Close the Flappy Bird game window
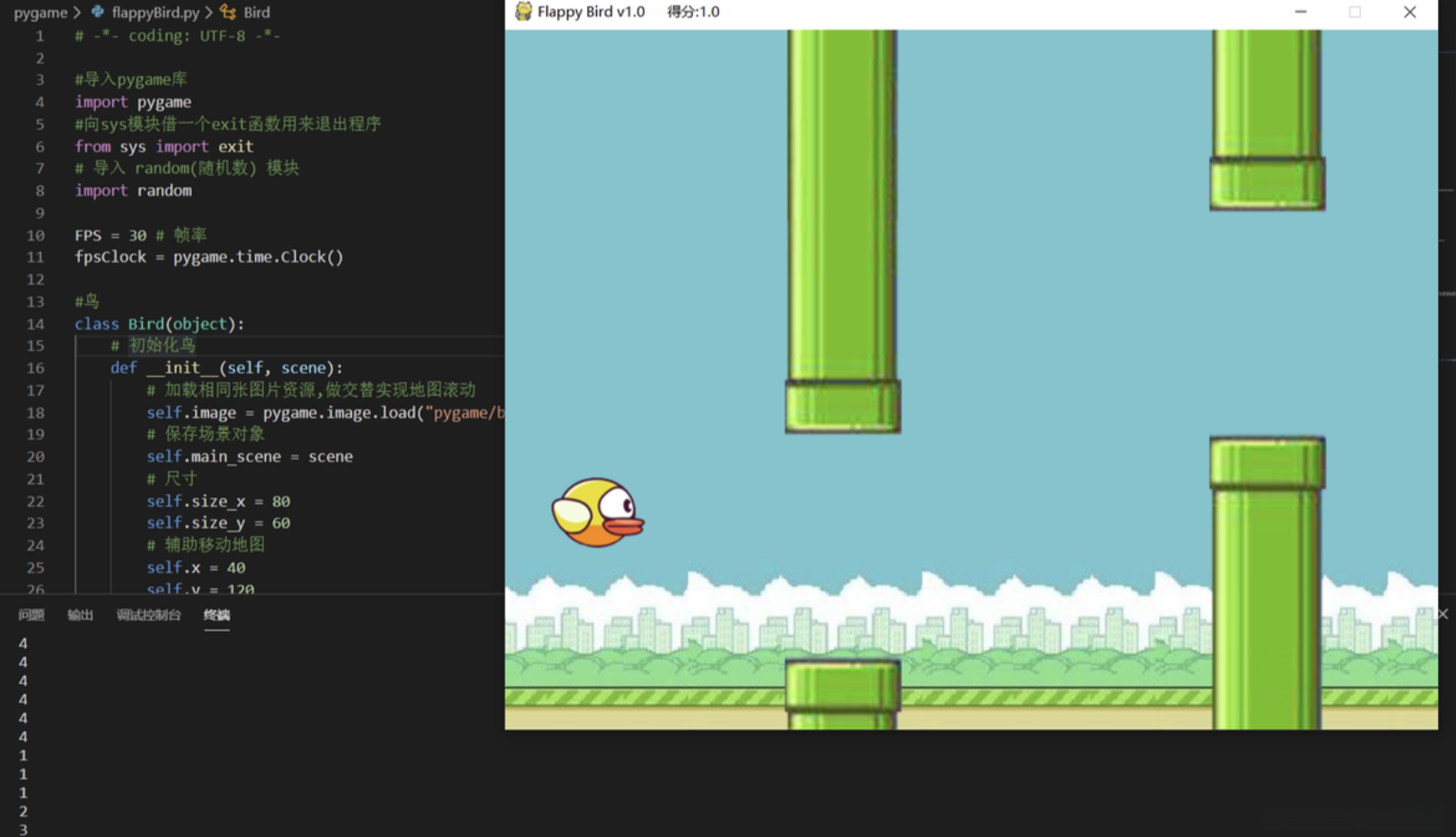The height and width of the screenshot is (837, 1456). click(x=1410, y=12)
